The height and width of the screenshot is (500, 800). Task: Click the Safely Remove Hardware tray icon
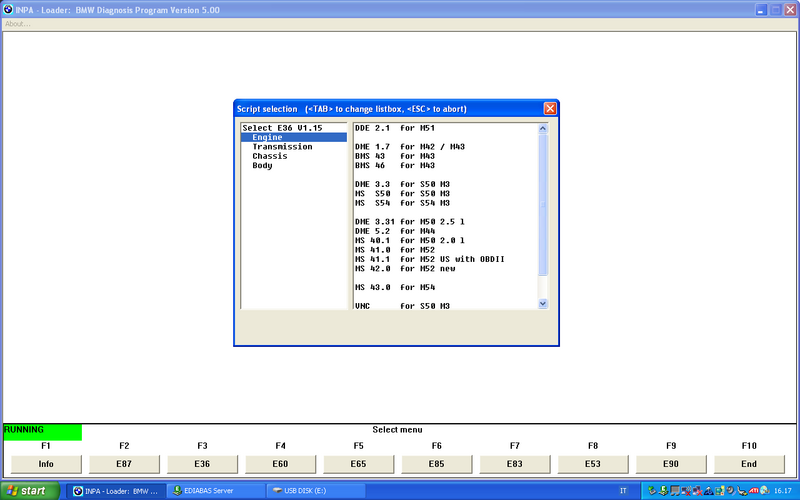point(652,491)
